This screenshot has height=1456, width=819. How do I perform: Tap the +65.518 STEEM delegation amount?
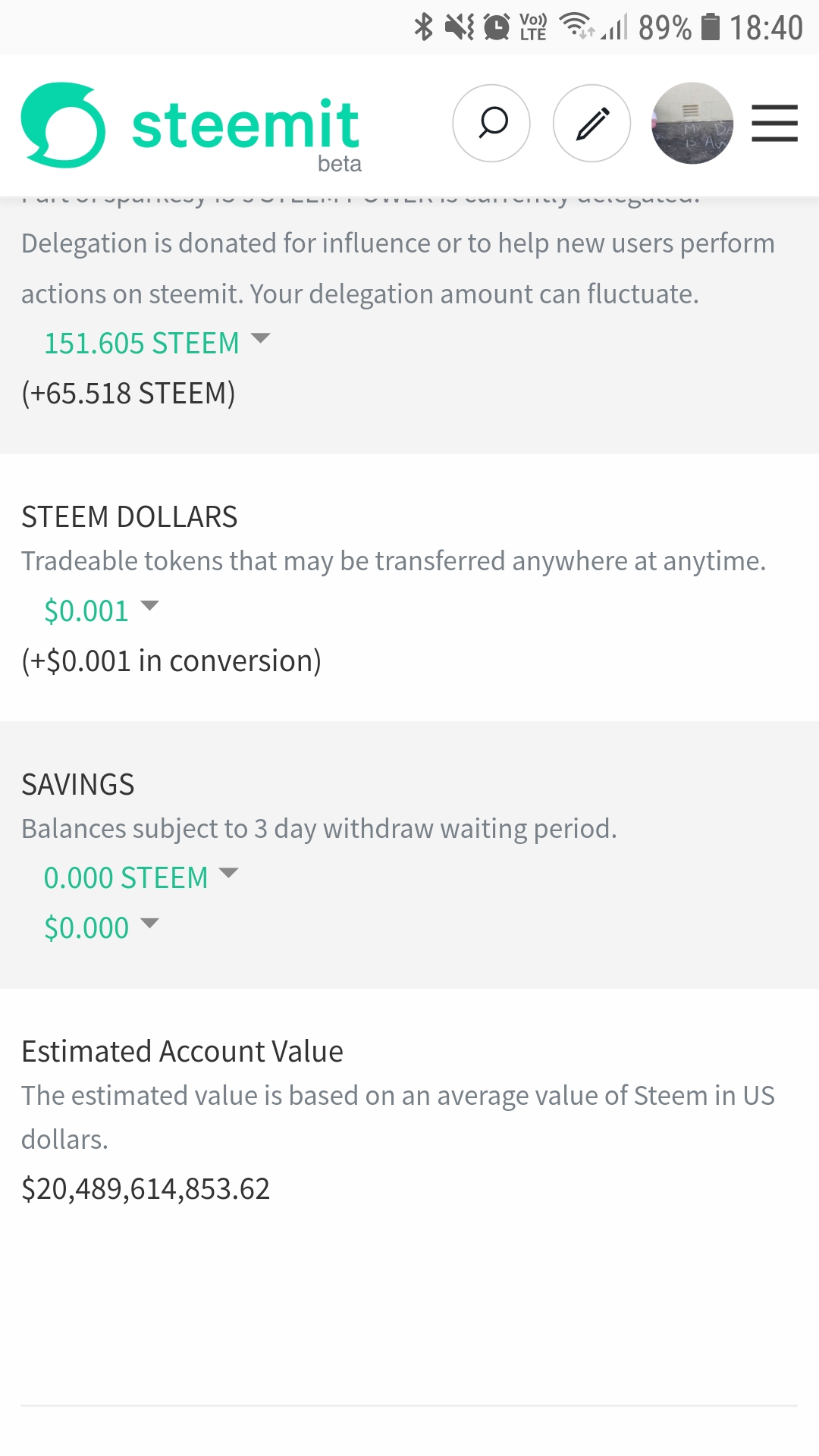[x=128, y=394]
